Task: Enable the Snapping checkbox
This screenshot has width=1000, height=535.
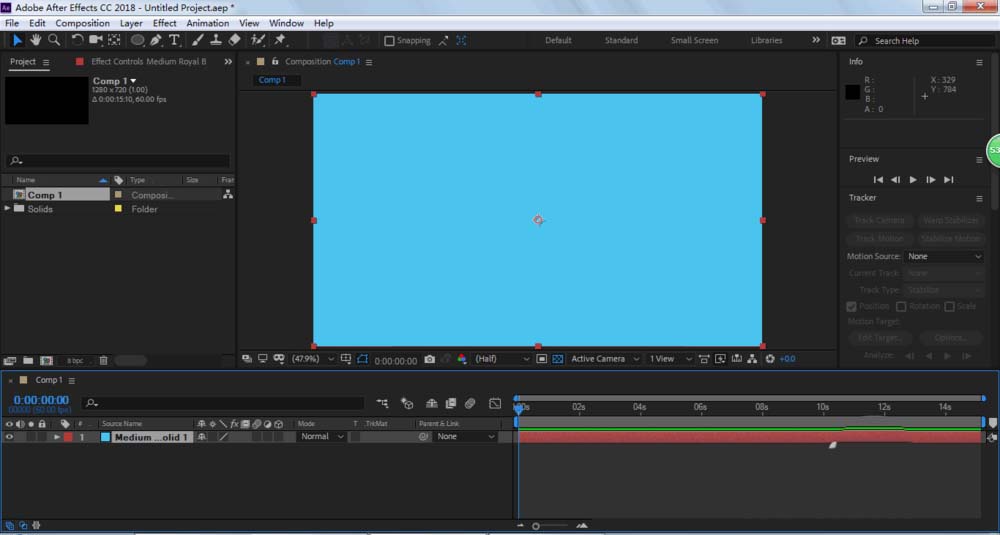Action: pos(389,41)
